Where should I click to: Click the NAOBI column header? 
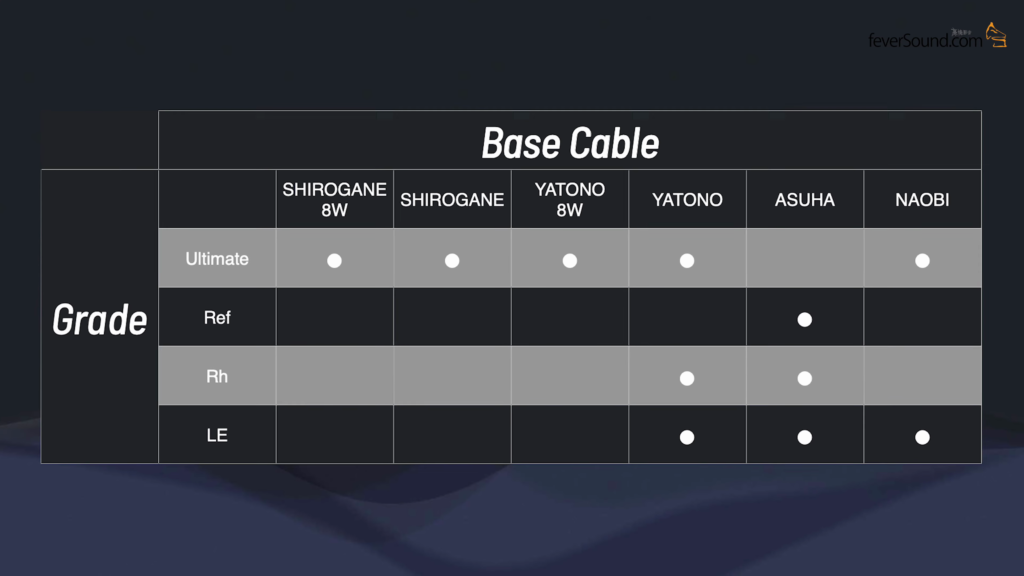click(922, 200)
